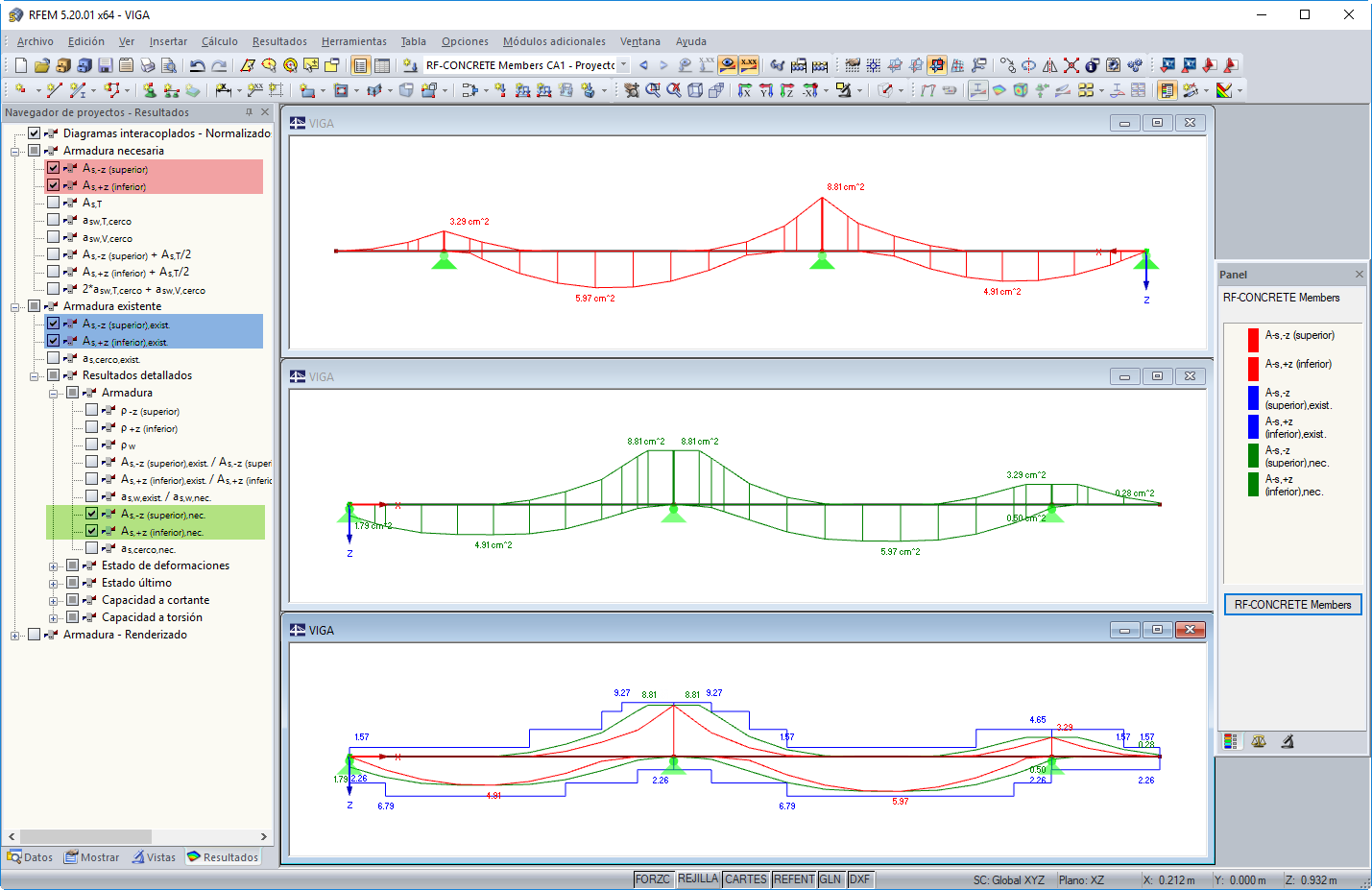1372x890 pixels.
Task: Uncheck As,+z (inferior),exist. checkbox
Action: pyautogui.click(x=53, y=340)
